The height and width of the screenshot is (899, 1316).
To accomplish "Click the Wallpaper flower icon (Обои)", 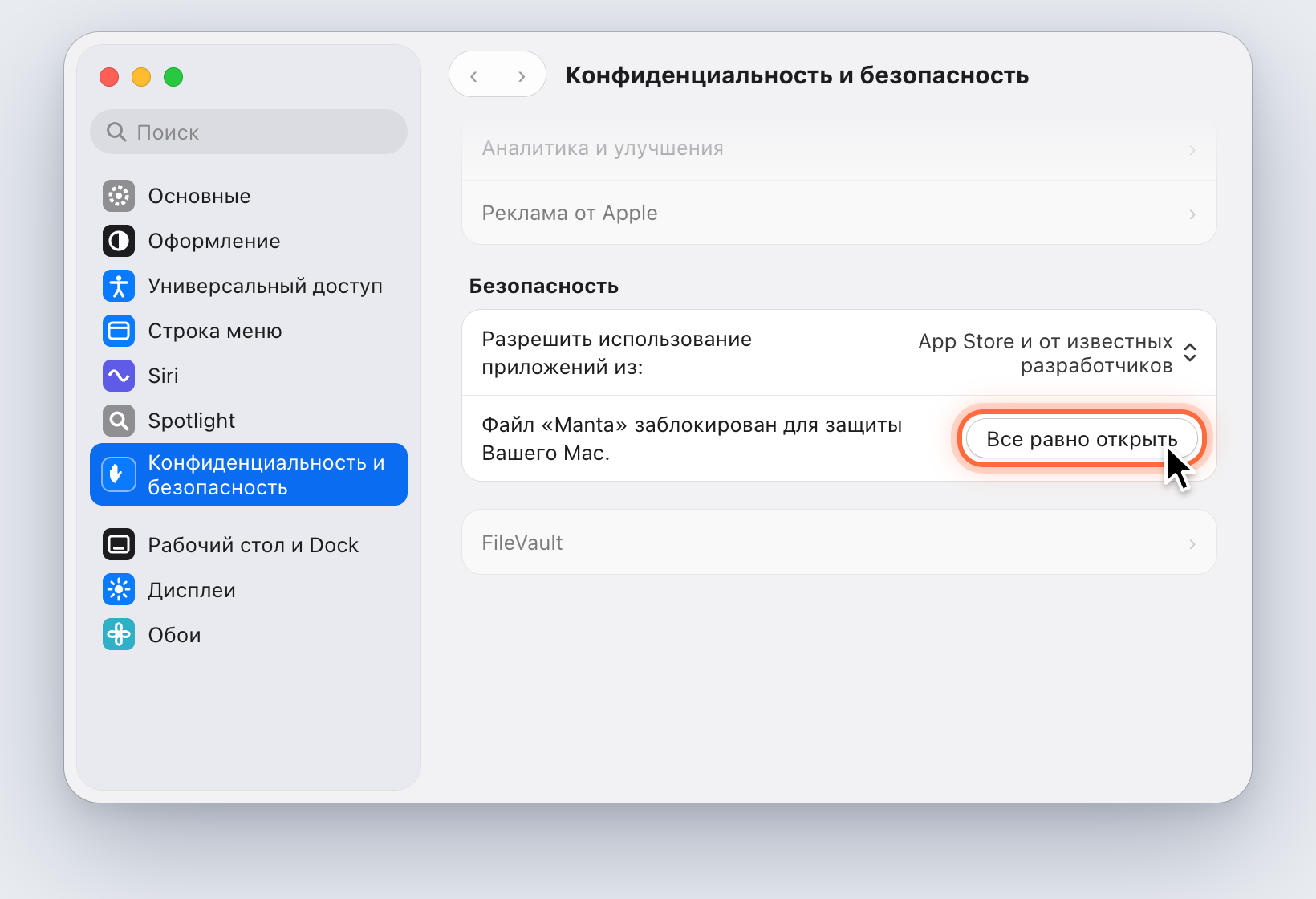I will pyautogui.click(x=119, y=635).
